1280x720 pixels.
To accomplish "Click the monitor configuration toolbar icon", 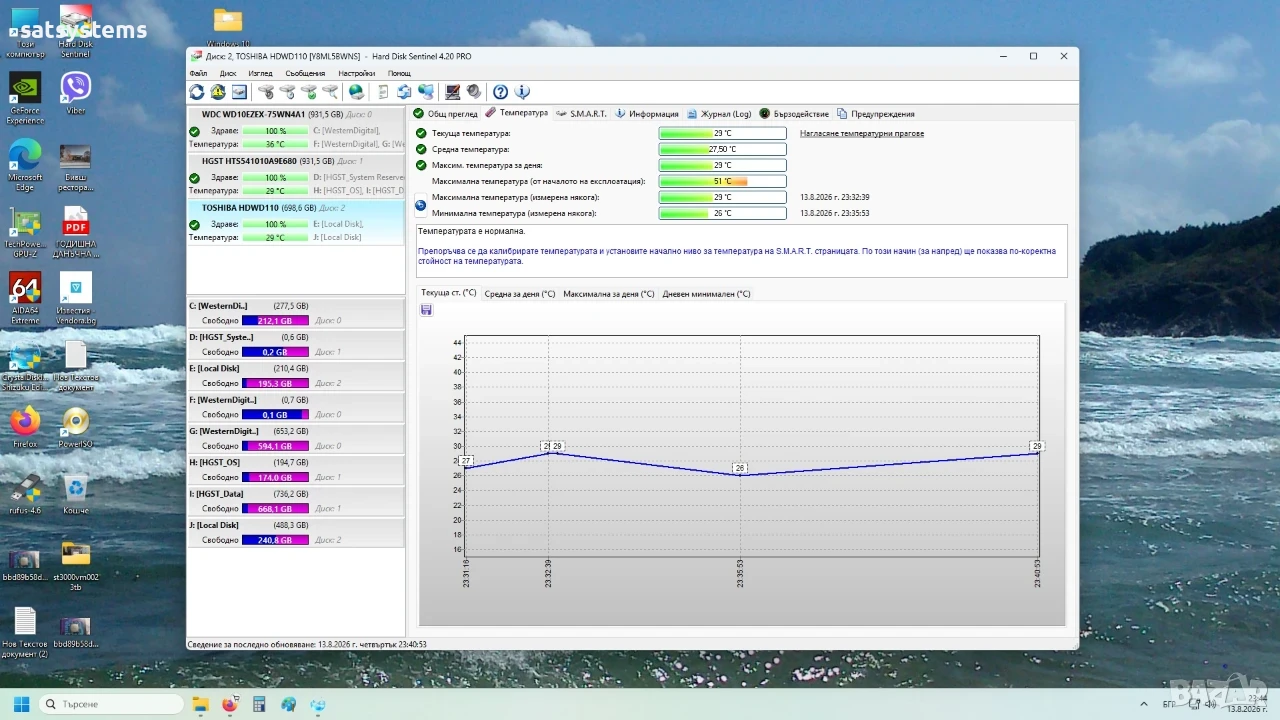I will click(452, 92).
